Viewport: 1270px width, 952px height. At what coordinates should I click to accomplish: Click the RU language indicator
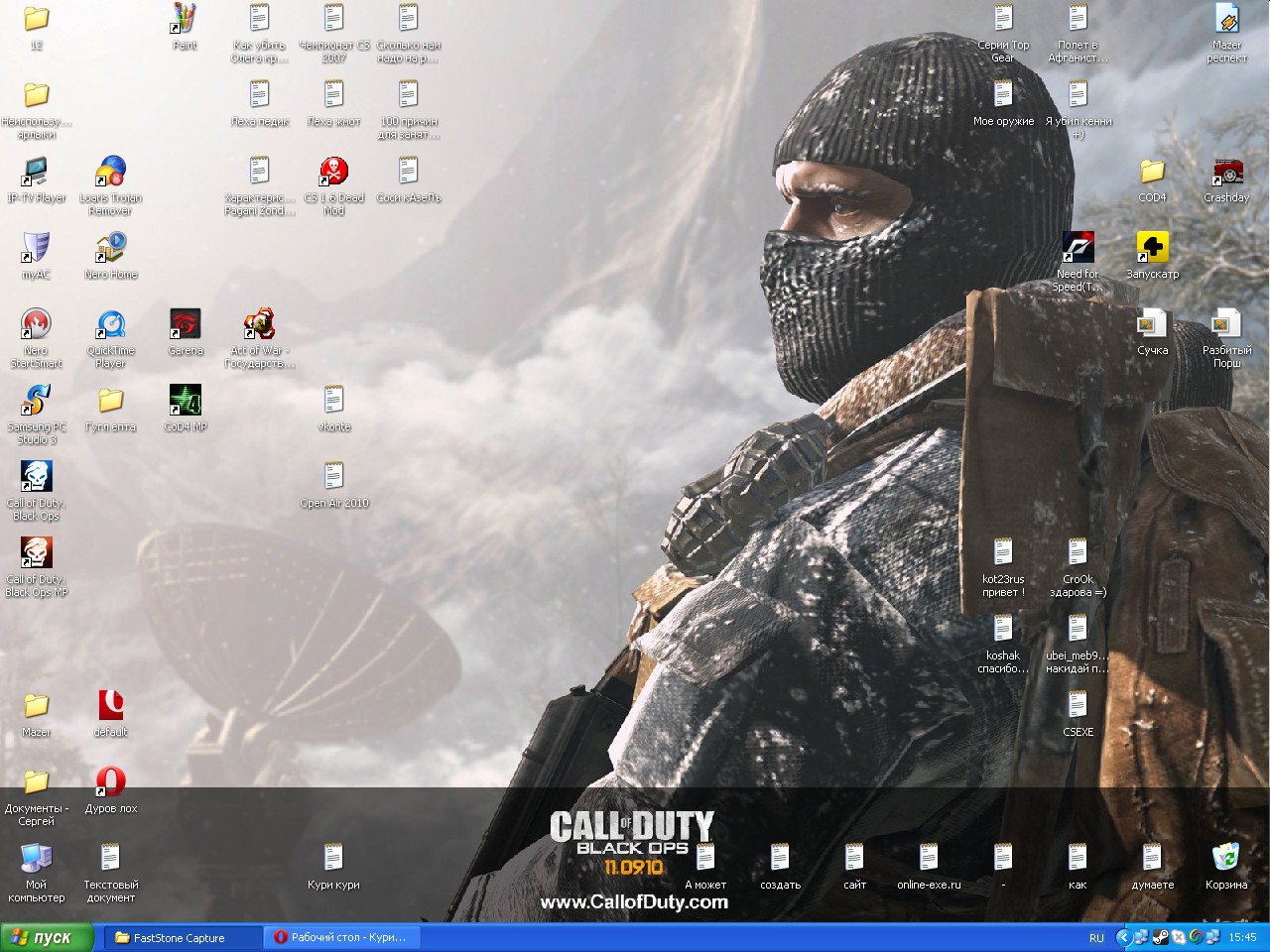[1096, 937]
